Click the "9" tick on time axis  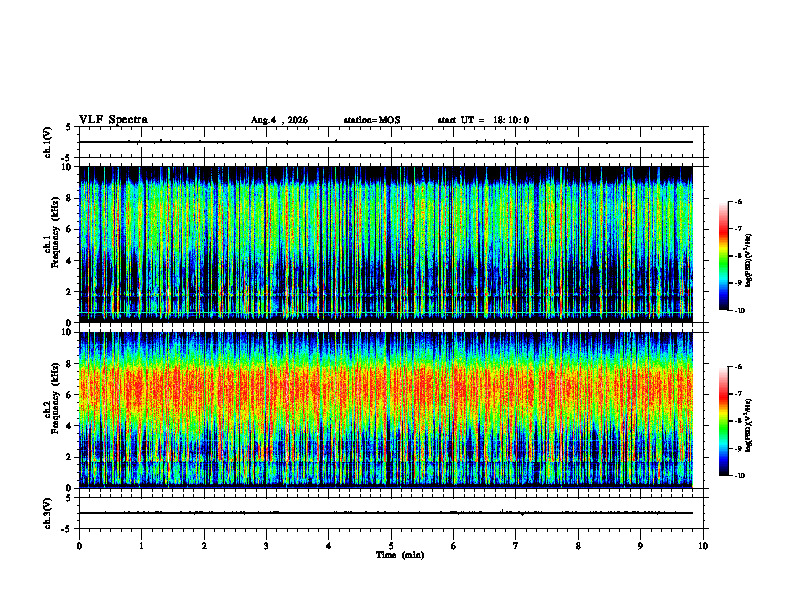640,546
